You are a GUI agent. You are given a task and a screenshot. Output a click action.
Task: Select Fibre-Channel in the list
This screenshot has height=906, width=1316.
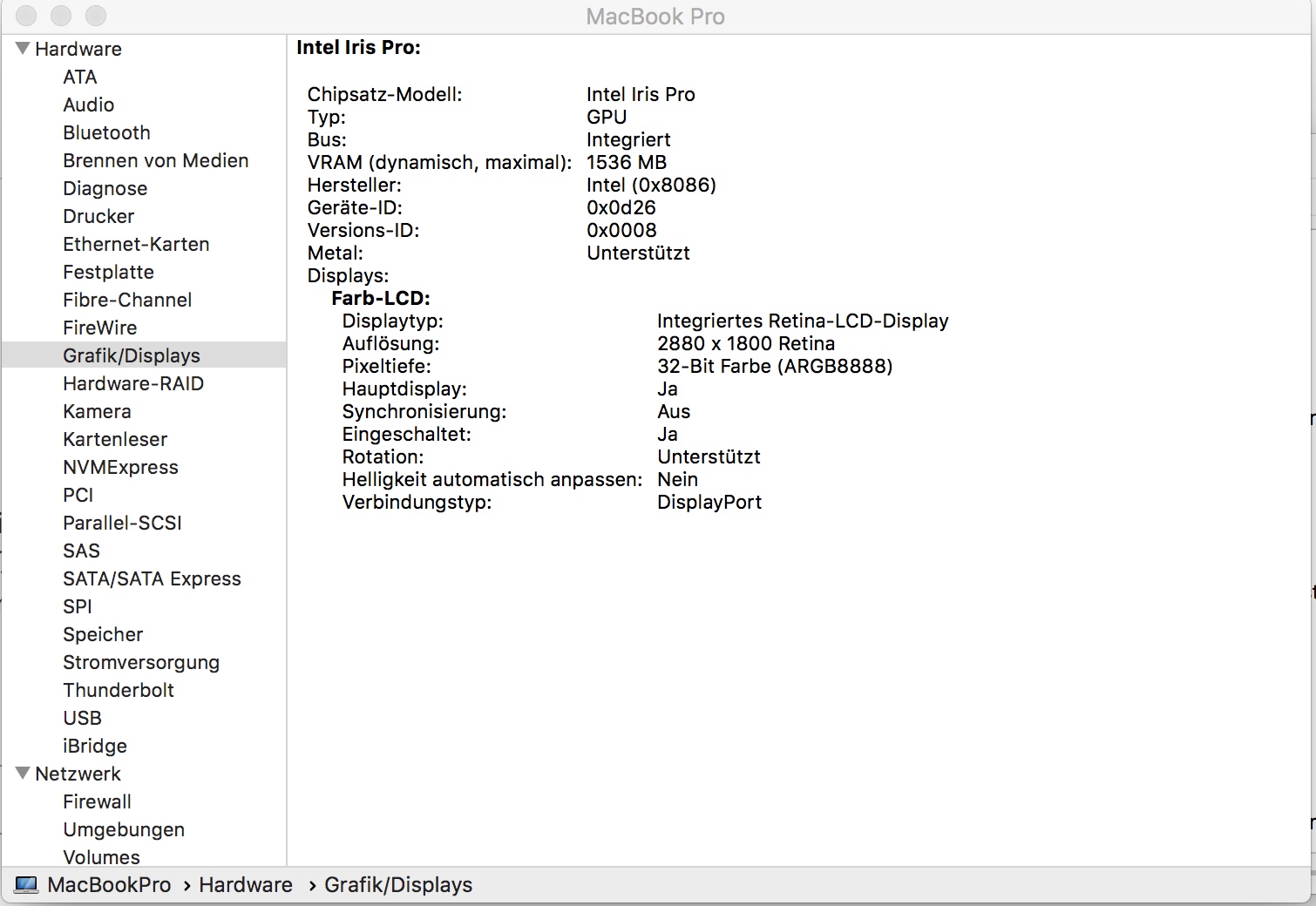pyautogui.click(x=127, y=300)
